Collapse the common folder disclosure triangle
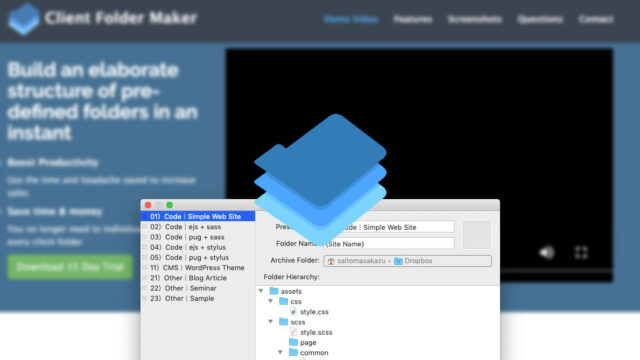This screenshot has width=640, height=360. pyautogui.click(x=280, y=352)
